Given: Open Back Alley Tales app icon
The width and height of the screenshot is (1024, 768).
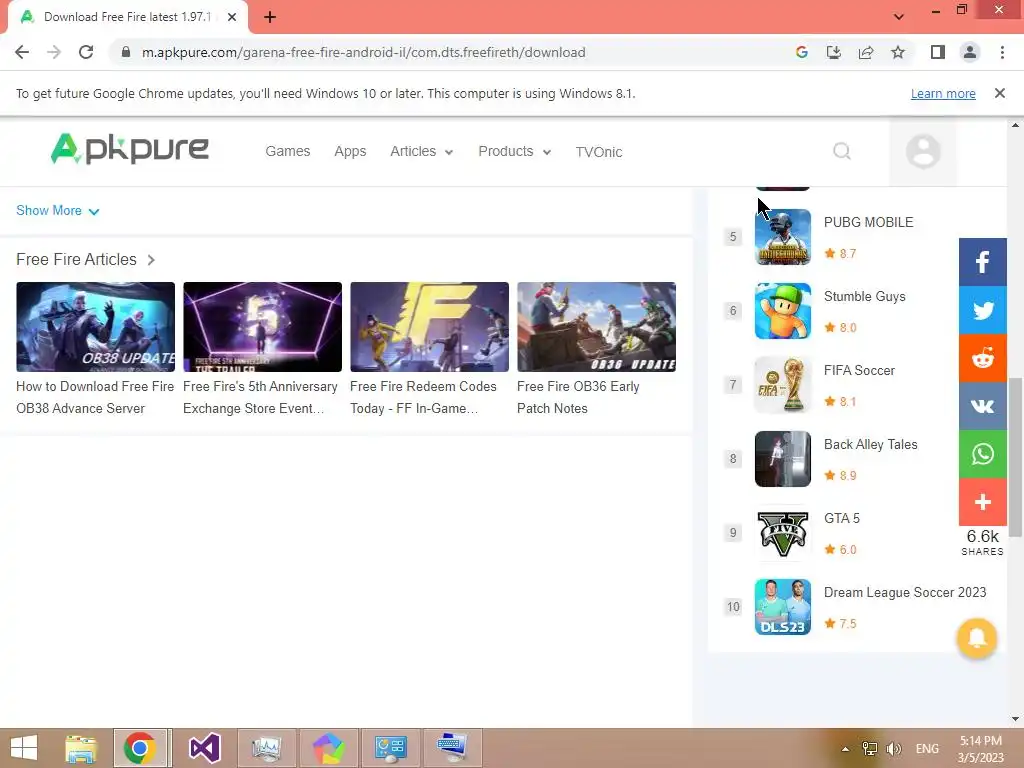Looking at the screenshot, I should [782, 458].
